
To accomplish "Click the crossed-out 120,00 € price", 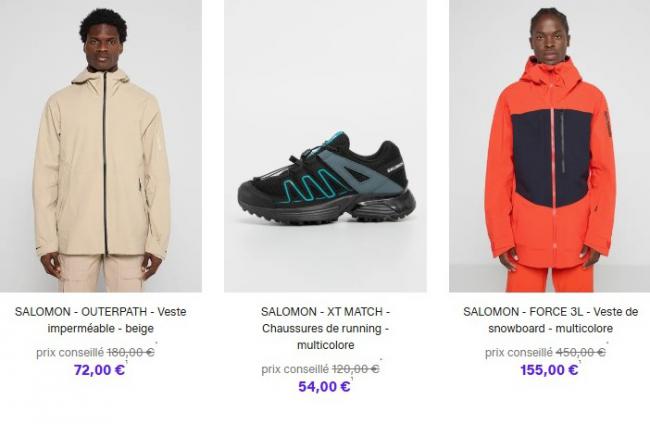I will 355,369.
